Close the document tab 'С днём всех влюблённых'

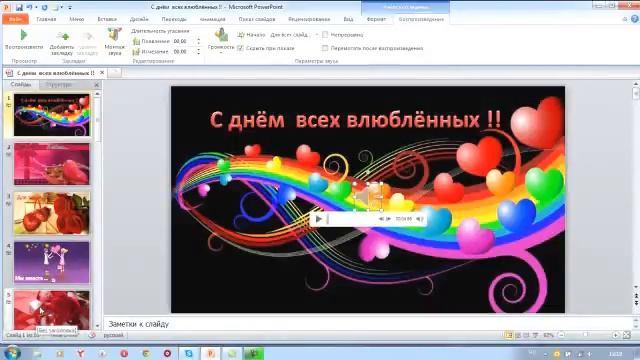coord(102,73)
